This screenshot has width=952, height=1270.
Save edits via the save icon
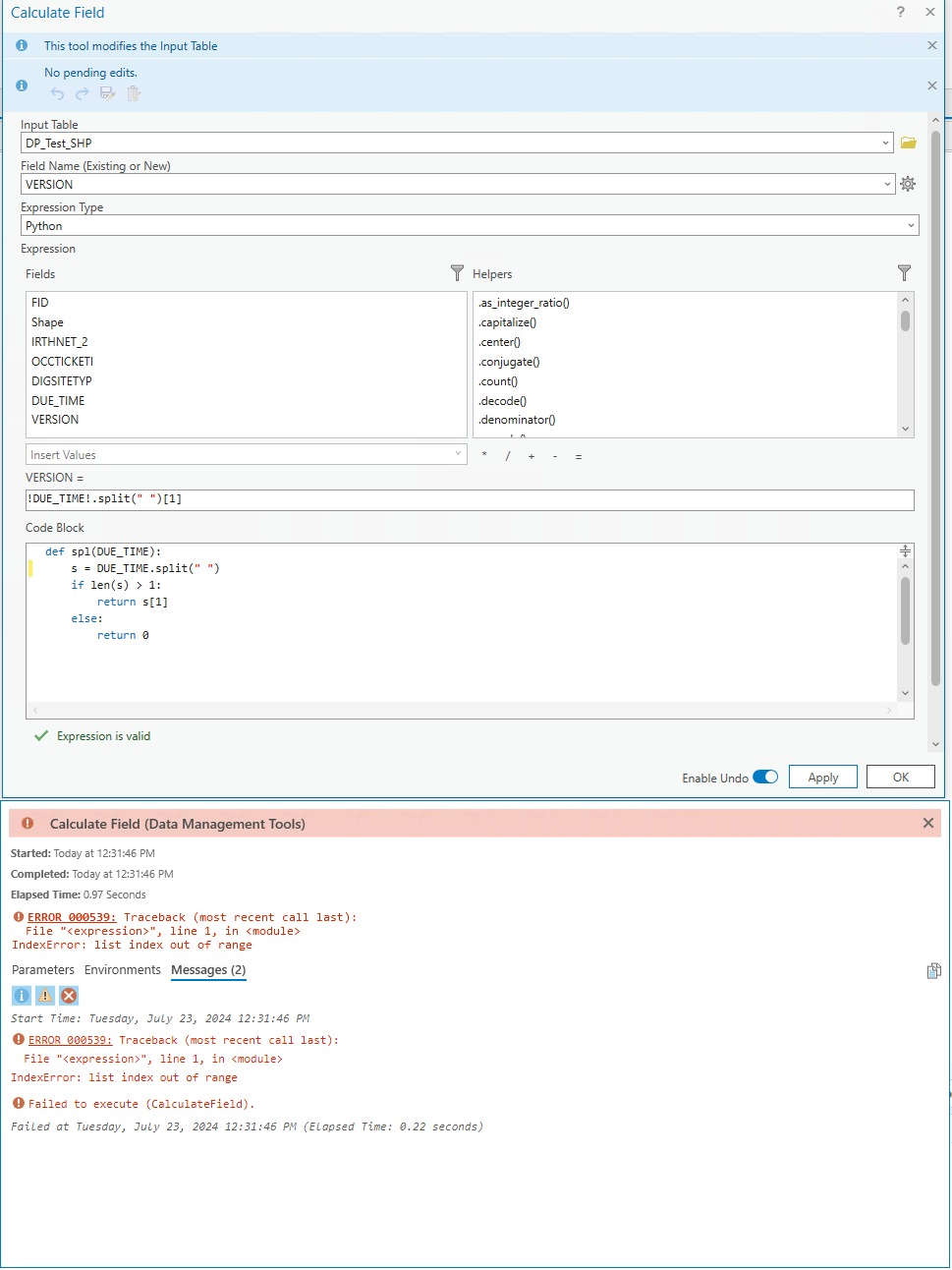(106, 93)
